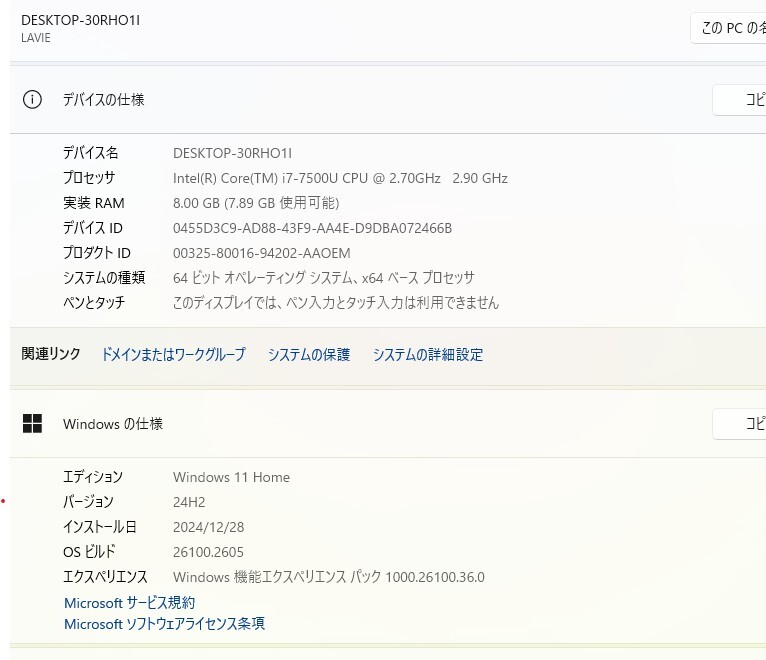Image resolution: width=766 pixels, height=660 pixels.
Task: Click the プロダクト ID label
Action: pos(97,253)
